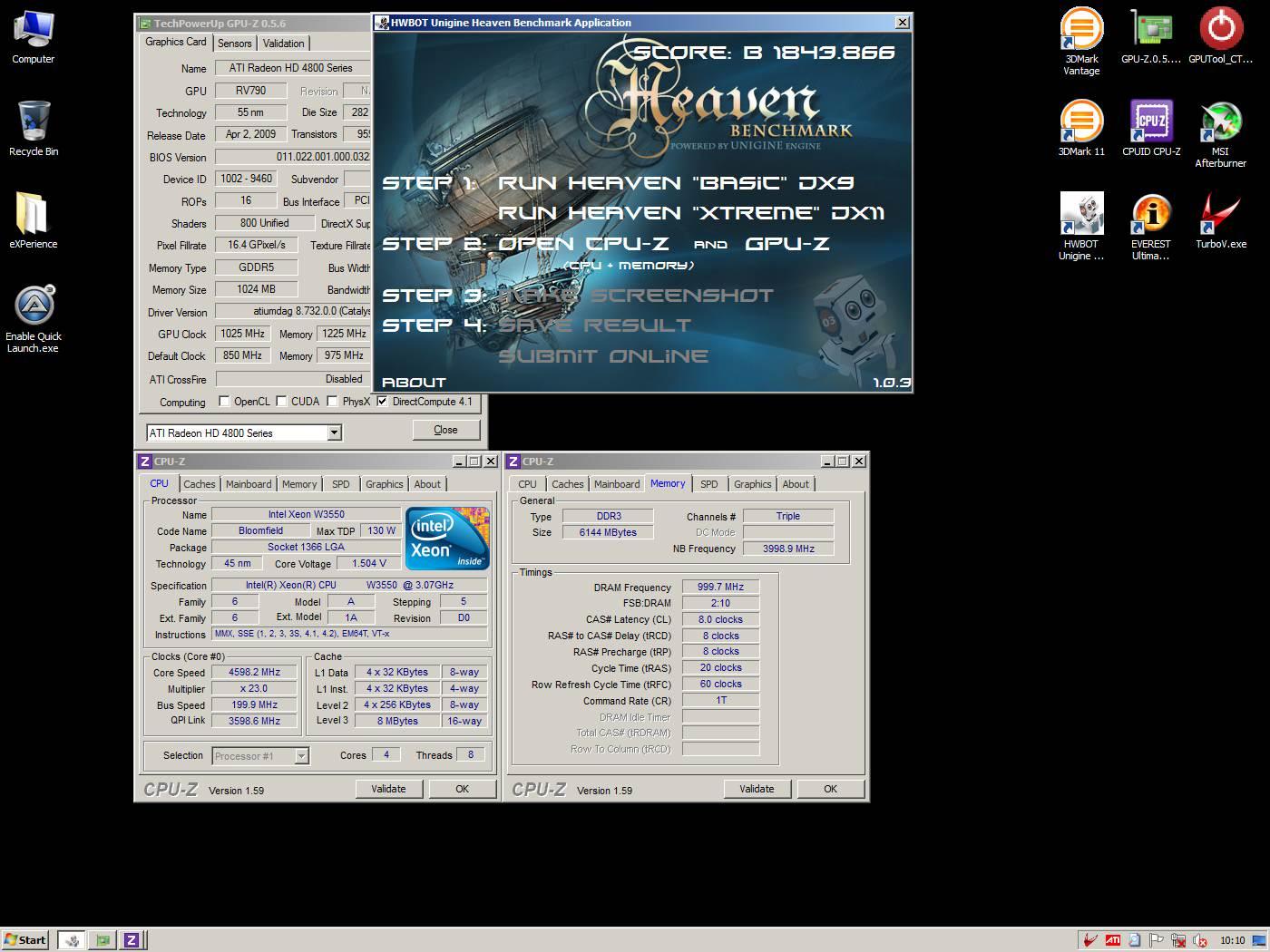Launch HWBOT Unigine desktop shortcut
Screen dimensions: 1270x952
pyautogui.click(x=1081, y=227)
